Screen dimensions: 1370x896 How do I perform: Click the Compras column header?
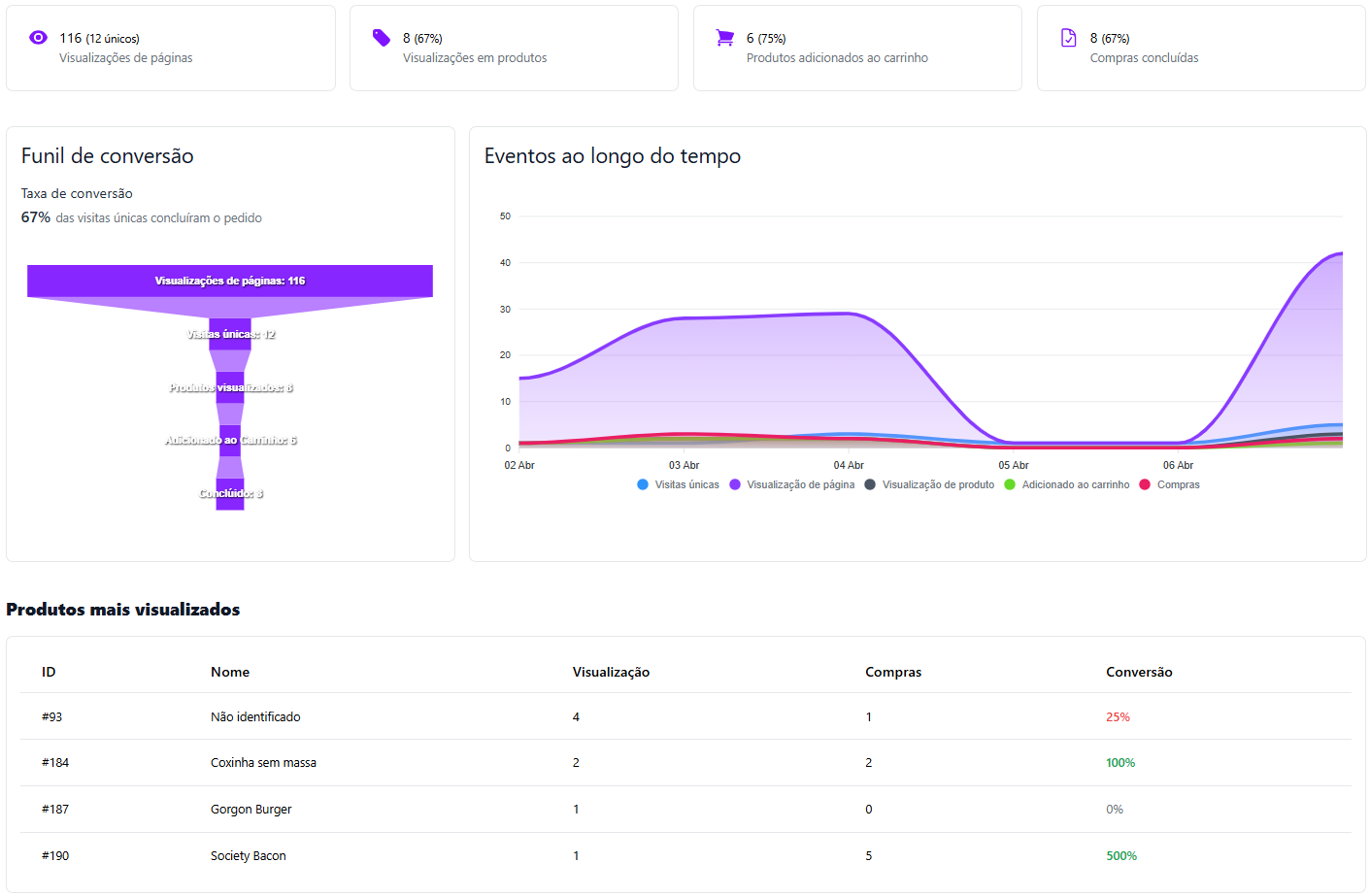coord(893,672)
